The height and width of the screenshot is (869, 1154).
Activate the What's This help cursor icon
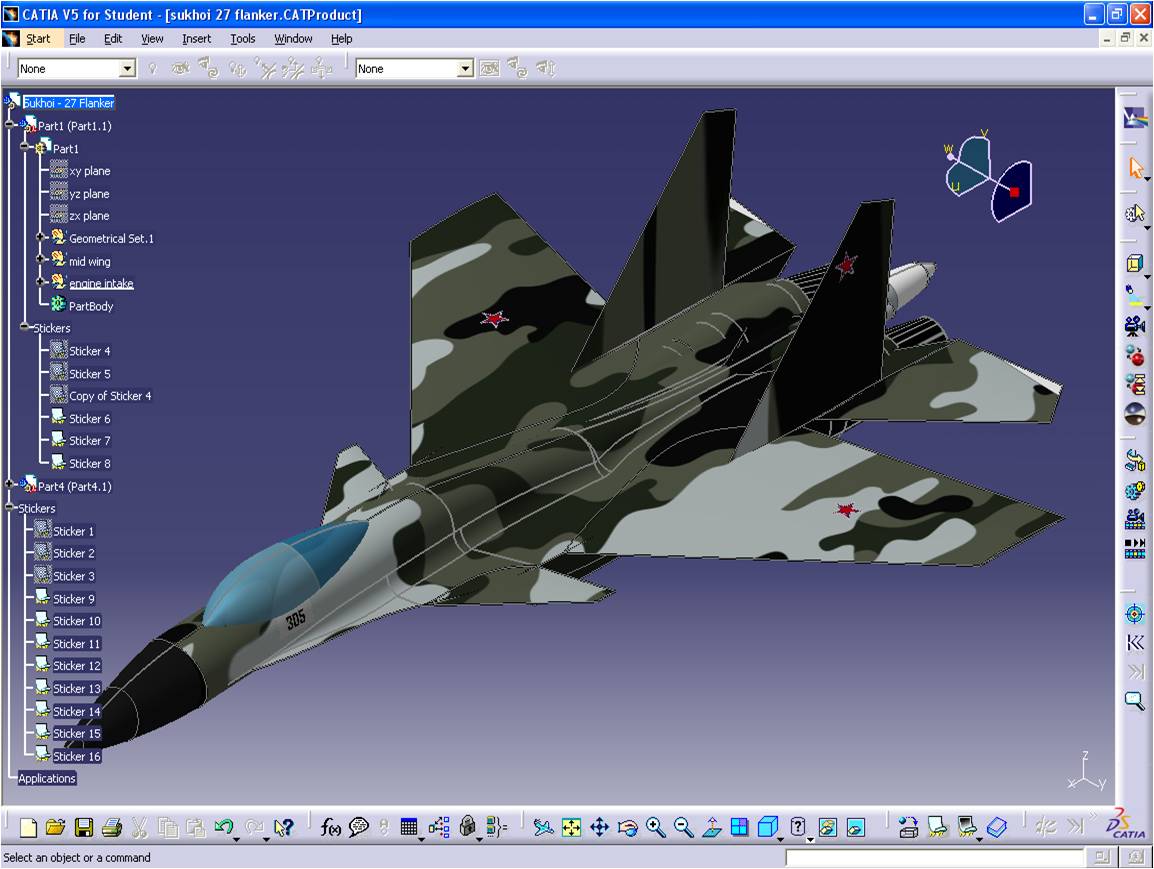(283, 828)
